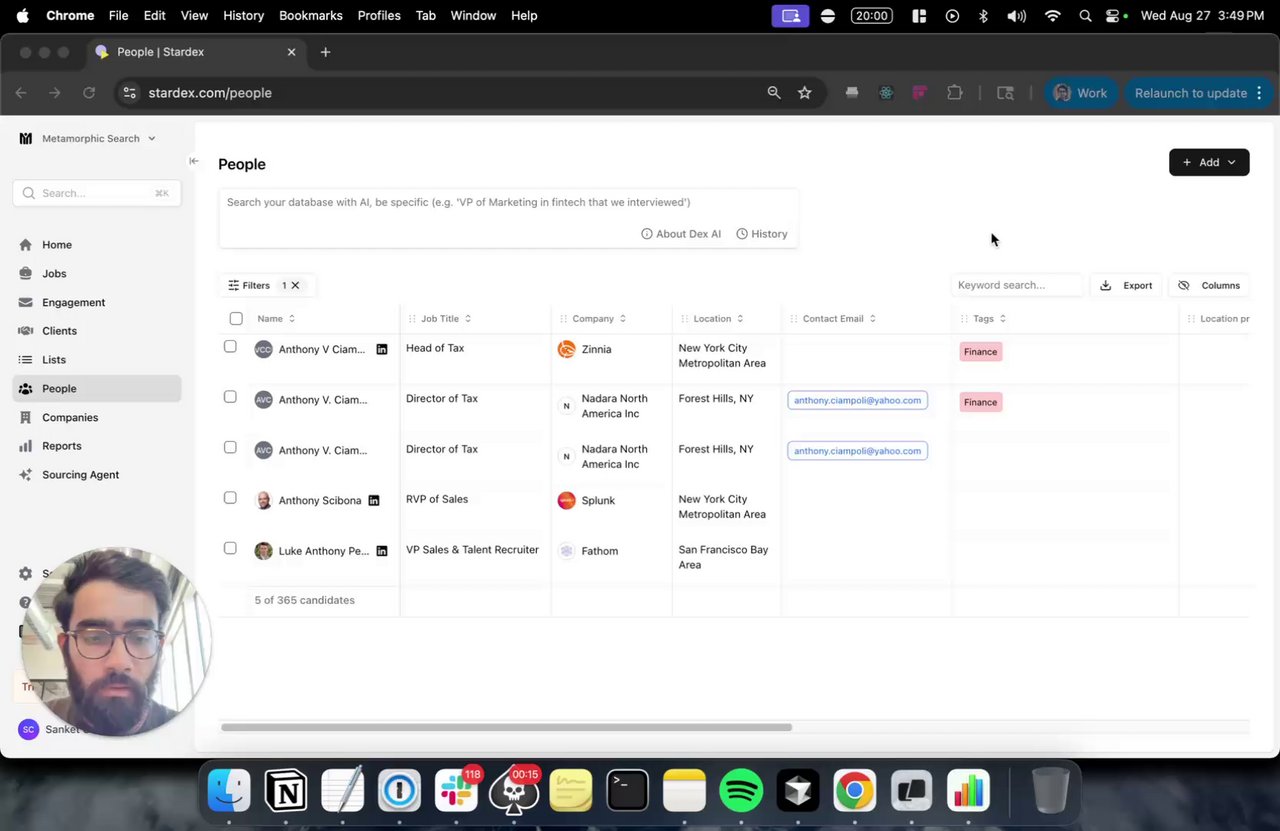Navigate to Clients in the sidebar
Viewport: 1280px width, 831px height.
[x=97, y=331]
